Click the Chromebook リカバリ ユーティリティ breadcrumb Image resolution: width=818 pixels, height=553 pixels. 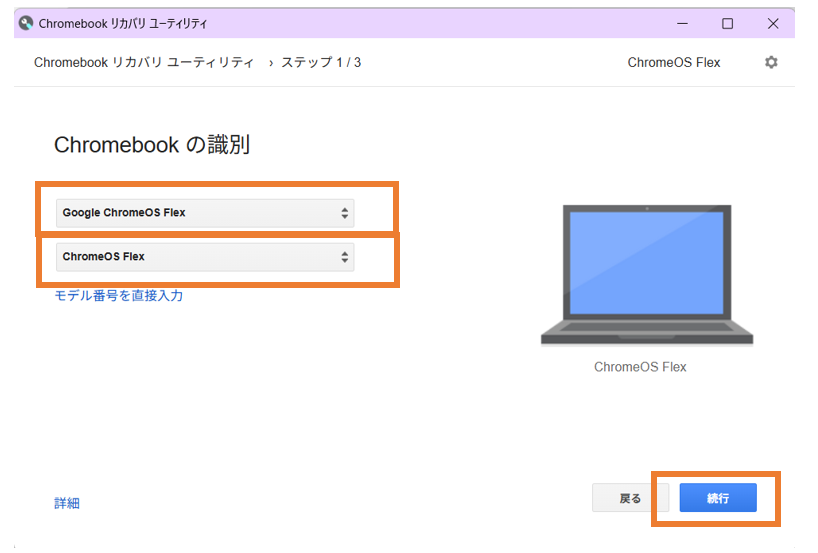(144, 62)
